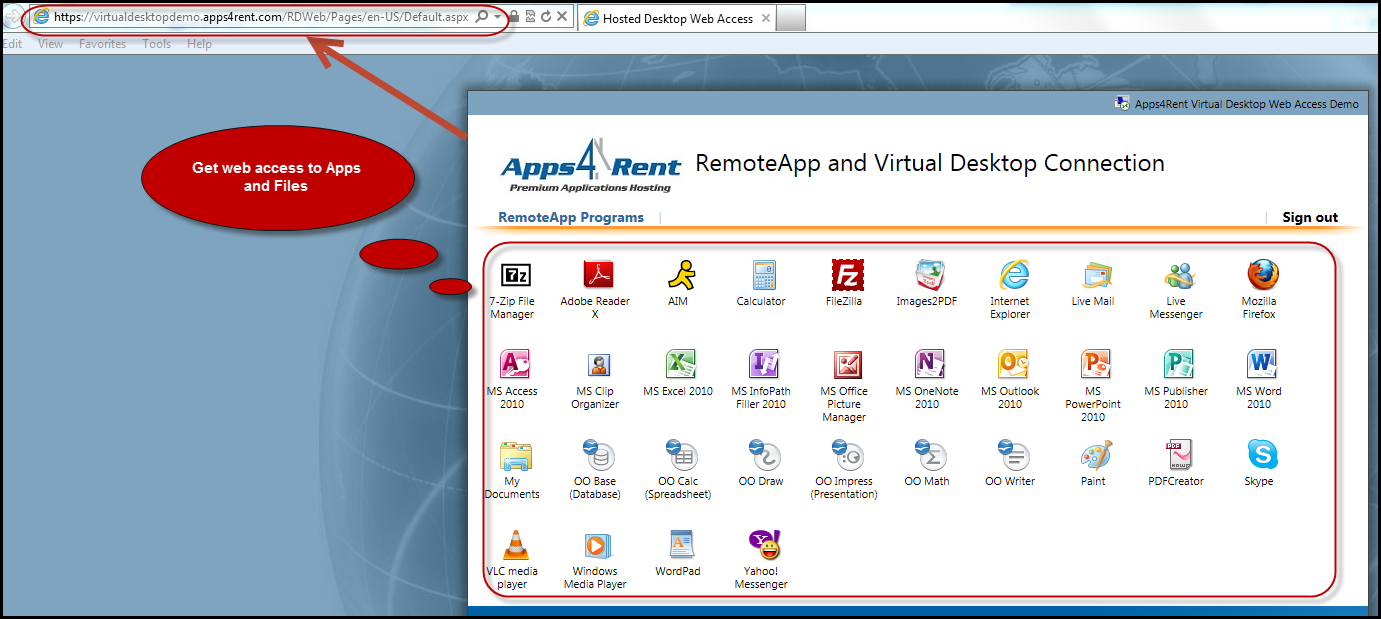Screen dimensions: 1381x619
Task: Click the security lock icon in address bar
Action: point(514,17)
